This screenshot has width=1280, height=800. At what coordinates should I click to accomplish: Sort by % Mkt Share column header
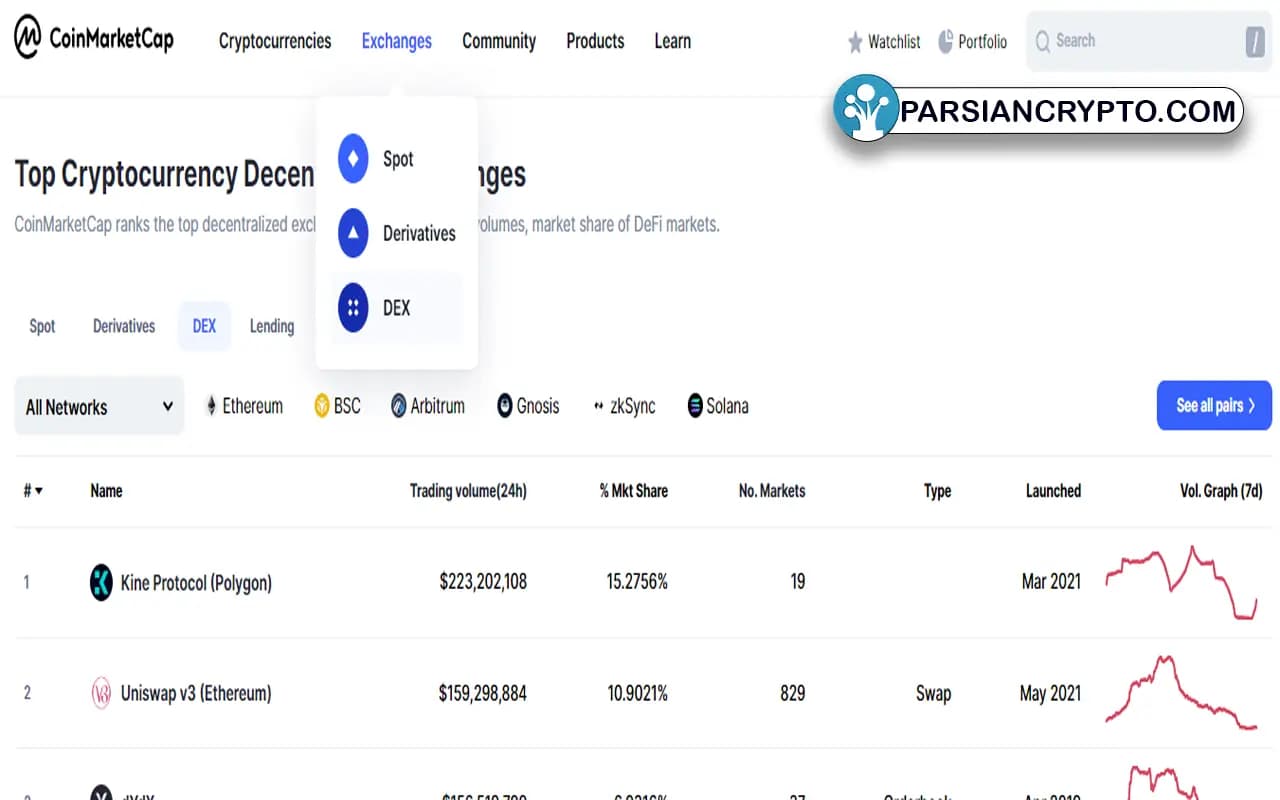pos(634,491)
